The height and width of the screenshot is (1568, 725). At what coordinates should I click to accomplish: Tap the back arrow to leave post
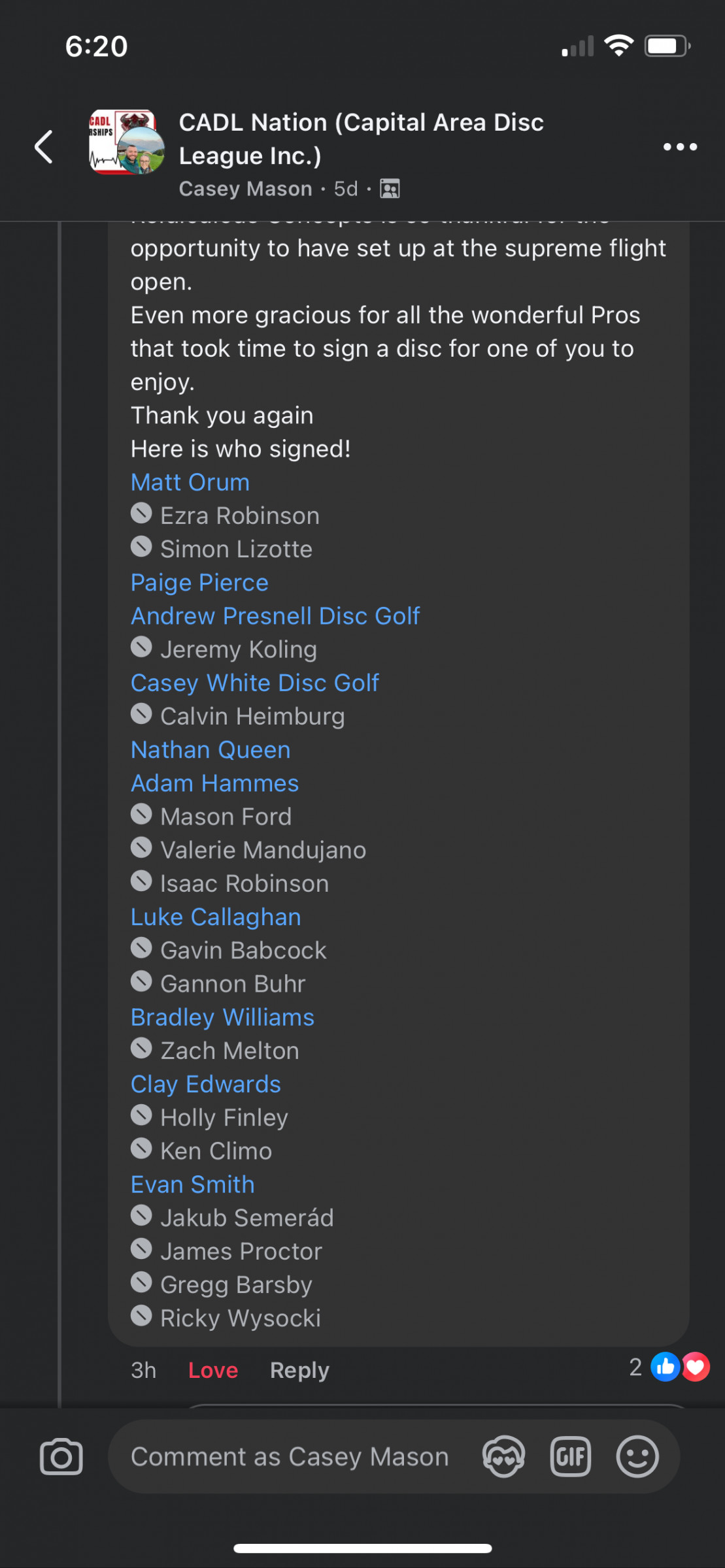44,146
